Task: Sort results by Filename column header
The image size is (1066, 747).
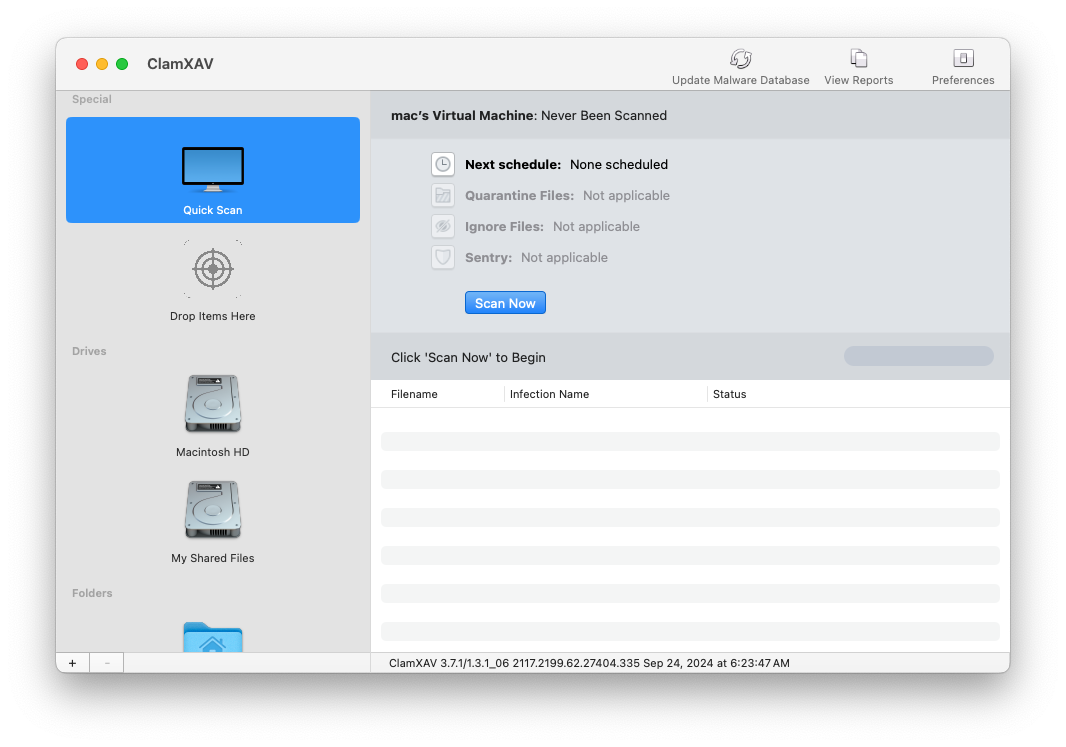Action: point(415,394)
